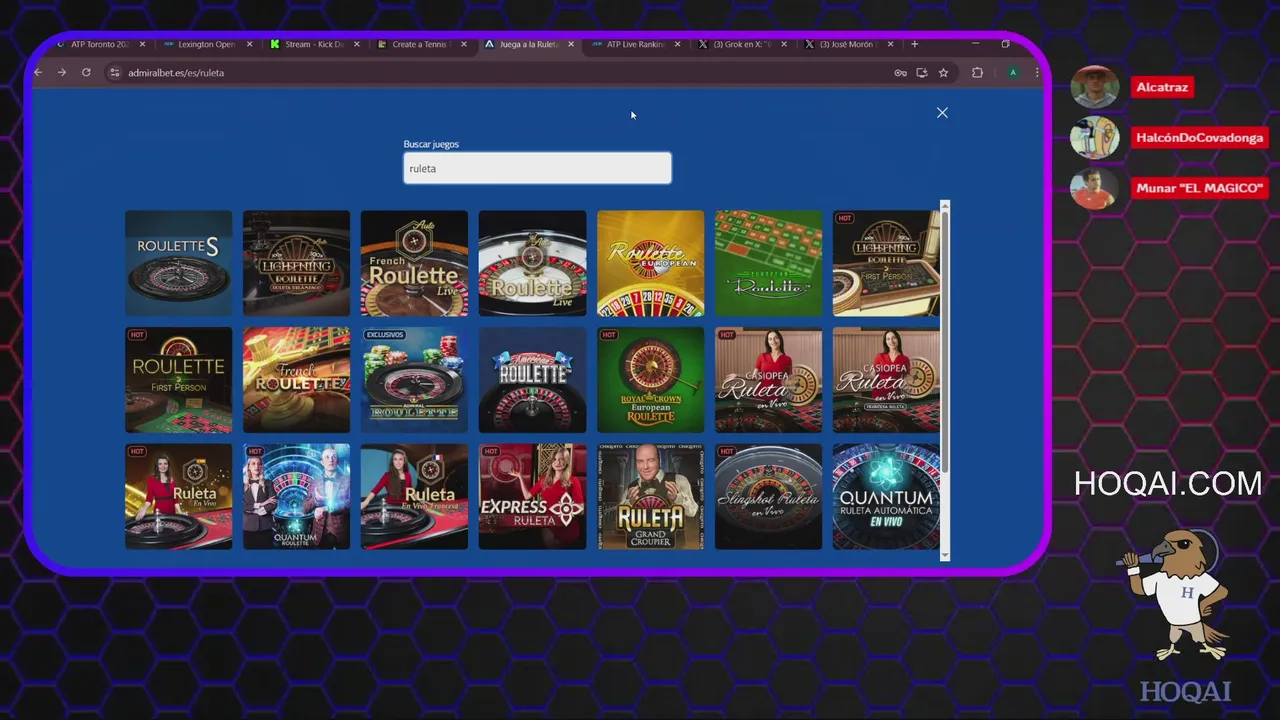Close the game search overlay with X
The image size is (1280, 720).
point(942,113)
